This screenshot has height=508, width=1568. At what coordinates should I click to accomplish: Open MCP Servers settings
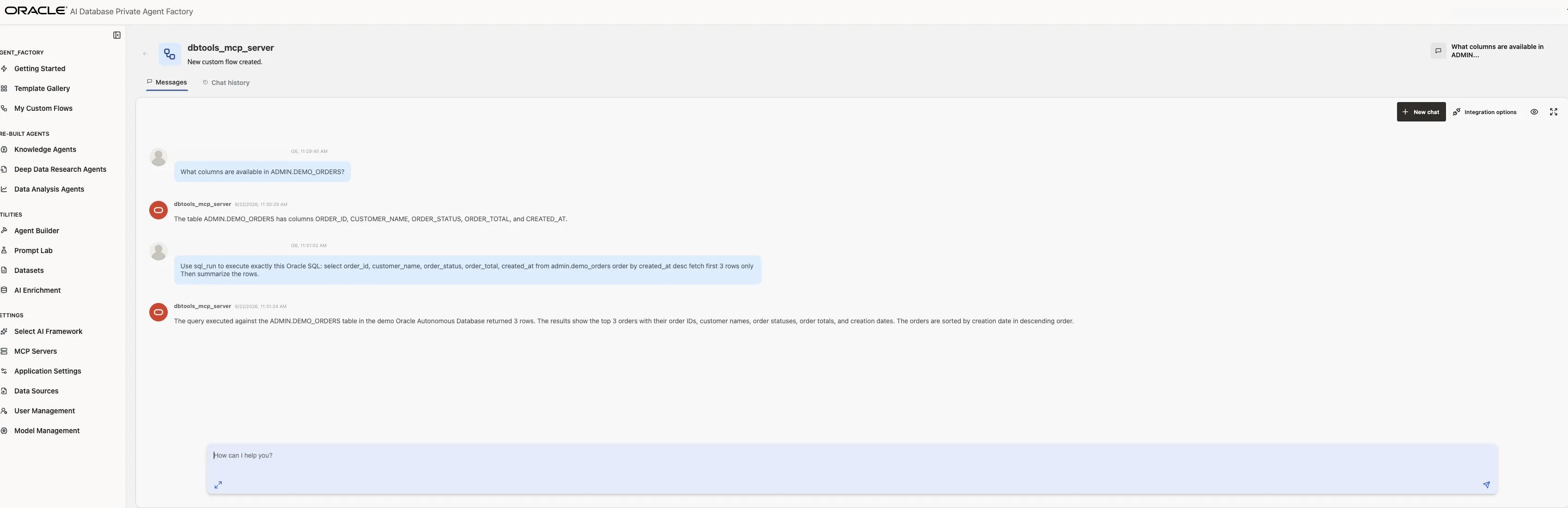tap(35, 351)
